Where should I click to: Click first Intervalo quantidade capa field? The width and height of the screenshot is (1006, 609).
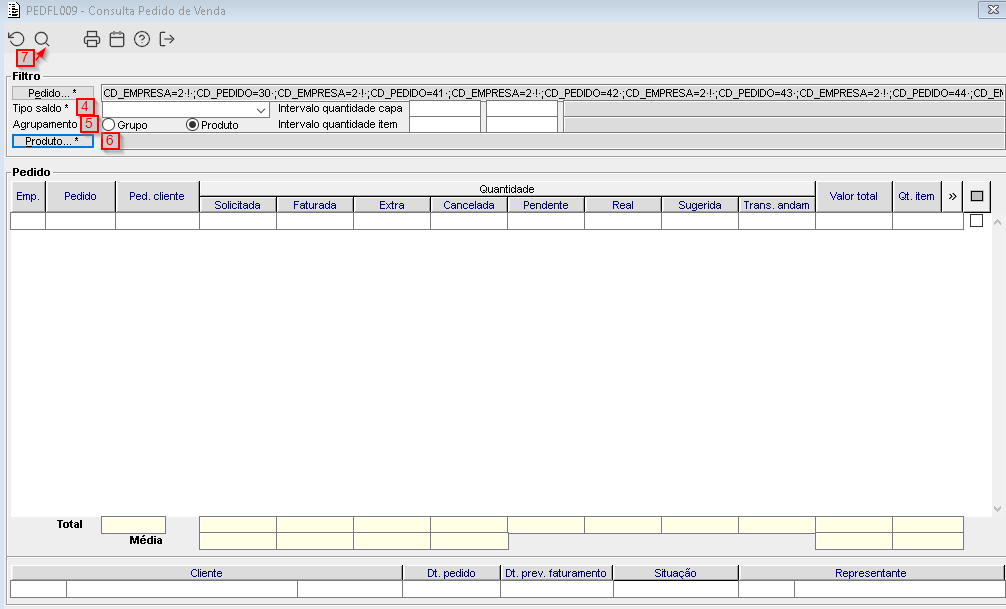tap(445, 108)
